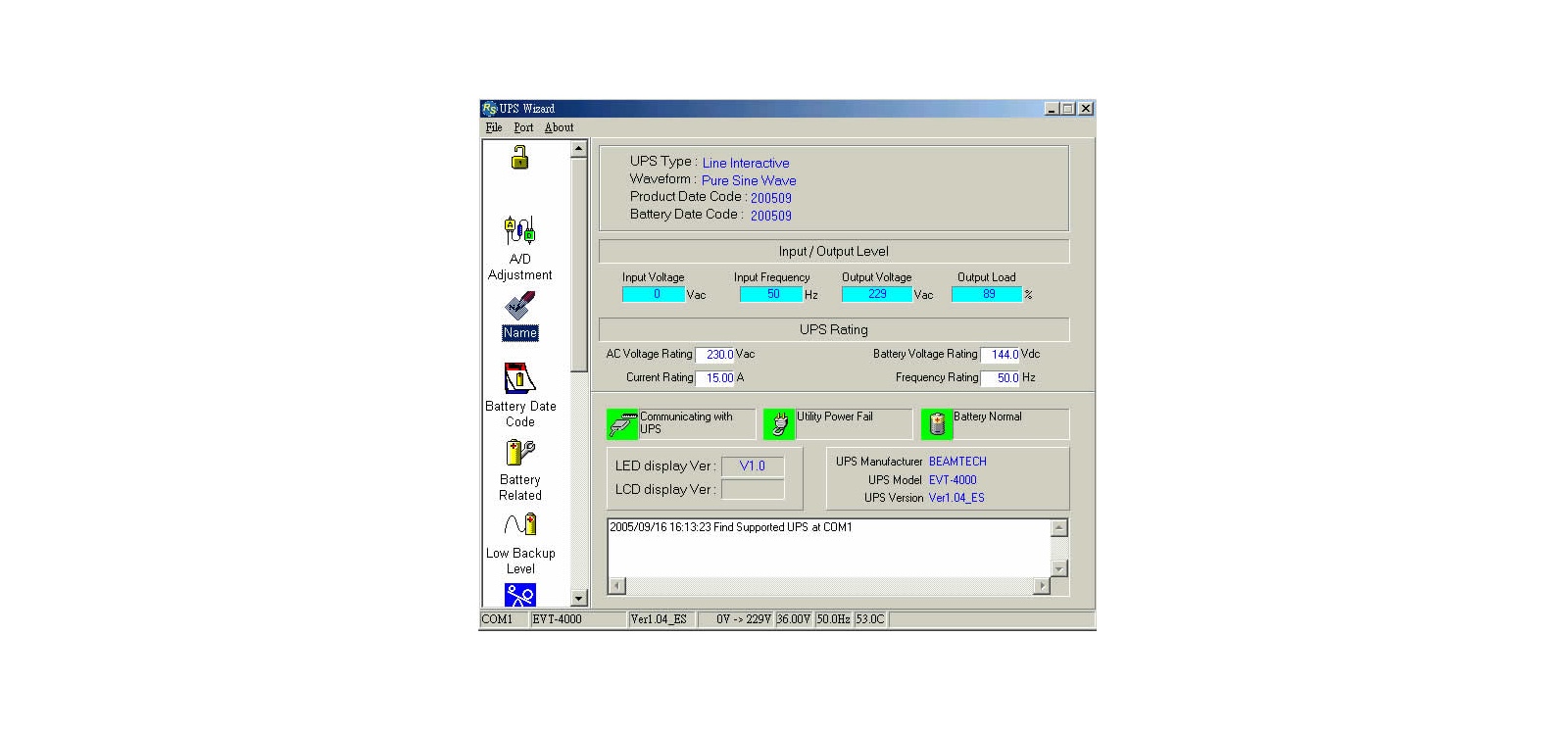This screenshot has height=735, width=1568.
Task: Open the File menu
Action: (x=493, y=127)
